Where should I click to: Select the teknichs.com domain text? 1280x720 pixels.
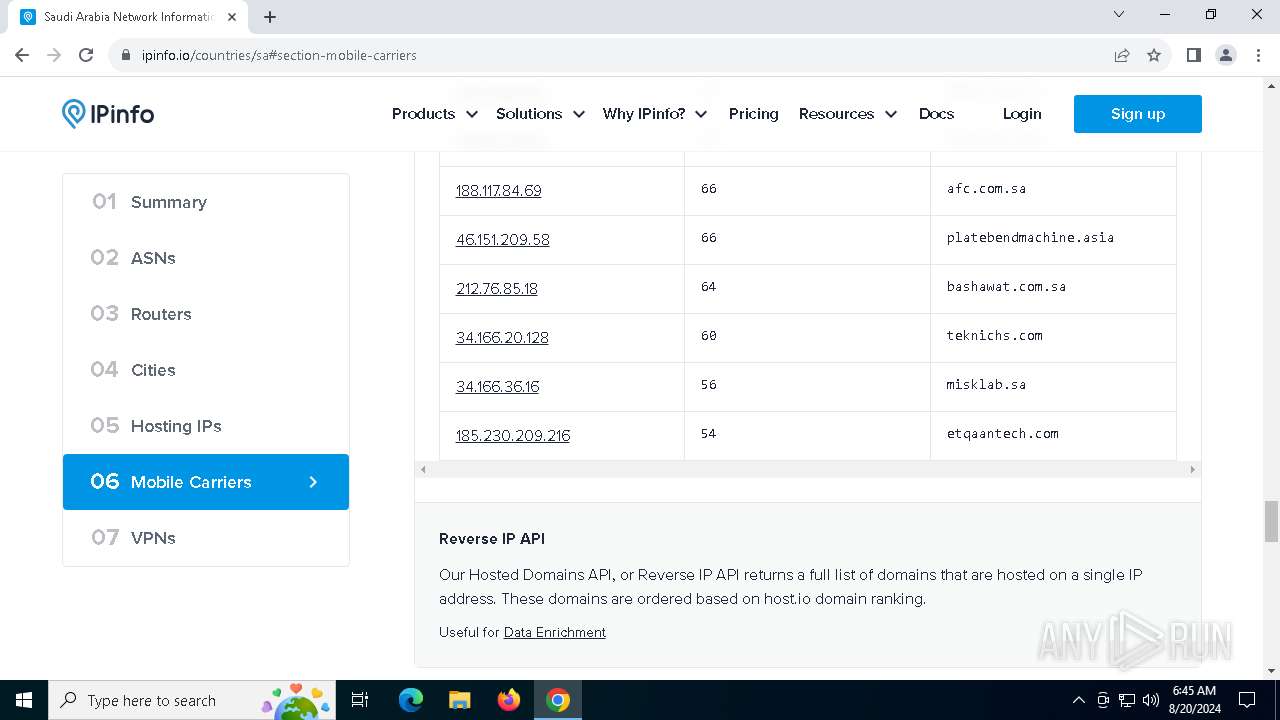tap(994, 335)
